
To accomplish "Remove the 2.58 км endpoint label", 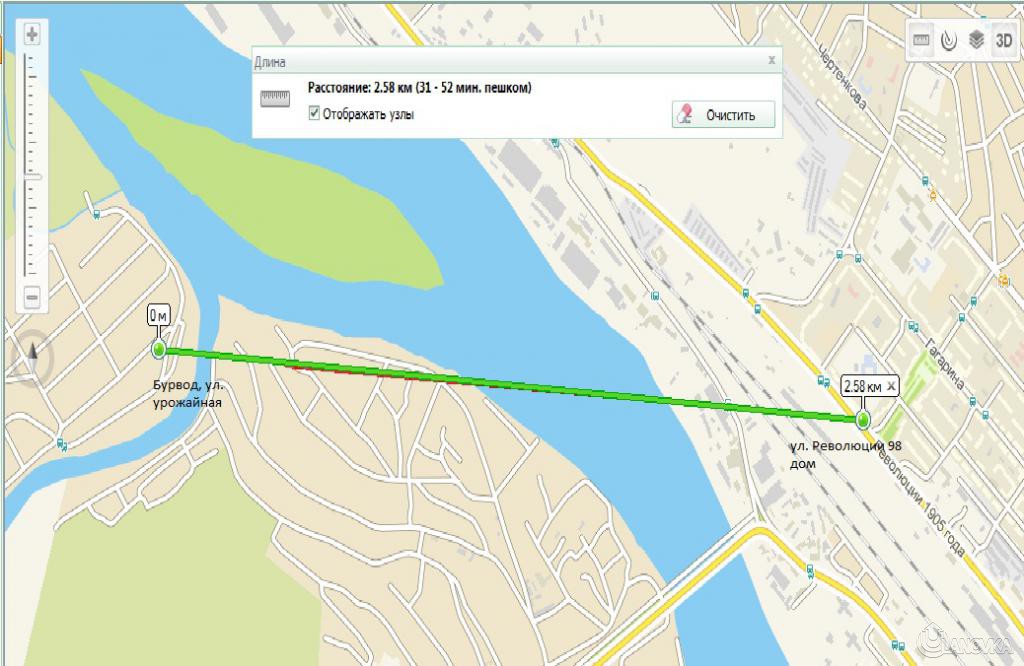I will [x=891, y=386].
